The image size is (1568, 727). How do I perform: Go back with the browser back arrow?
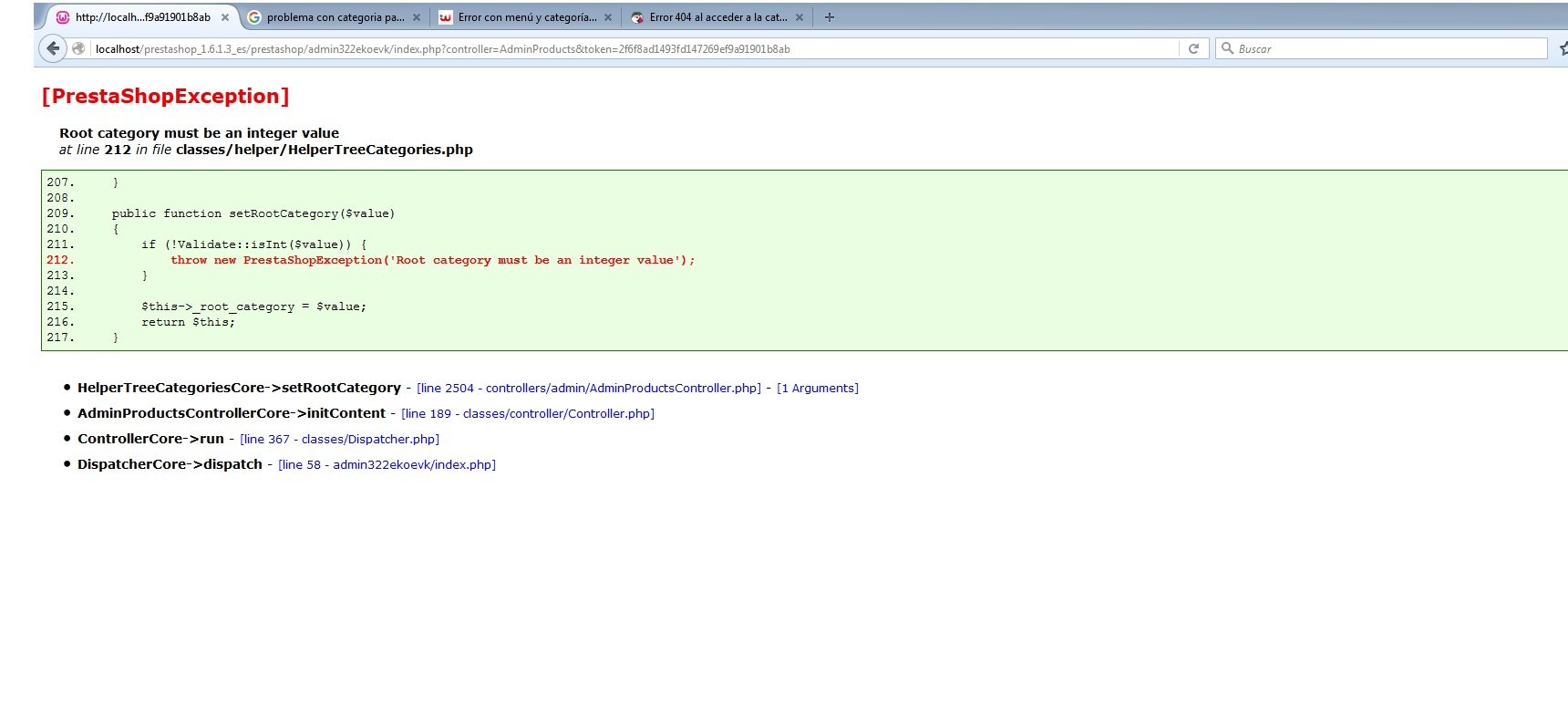click(53, 48)
